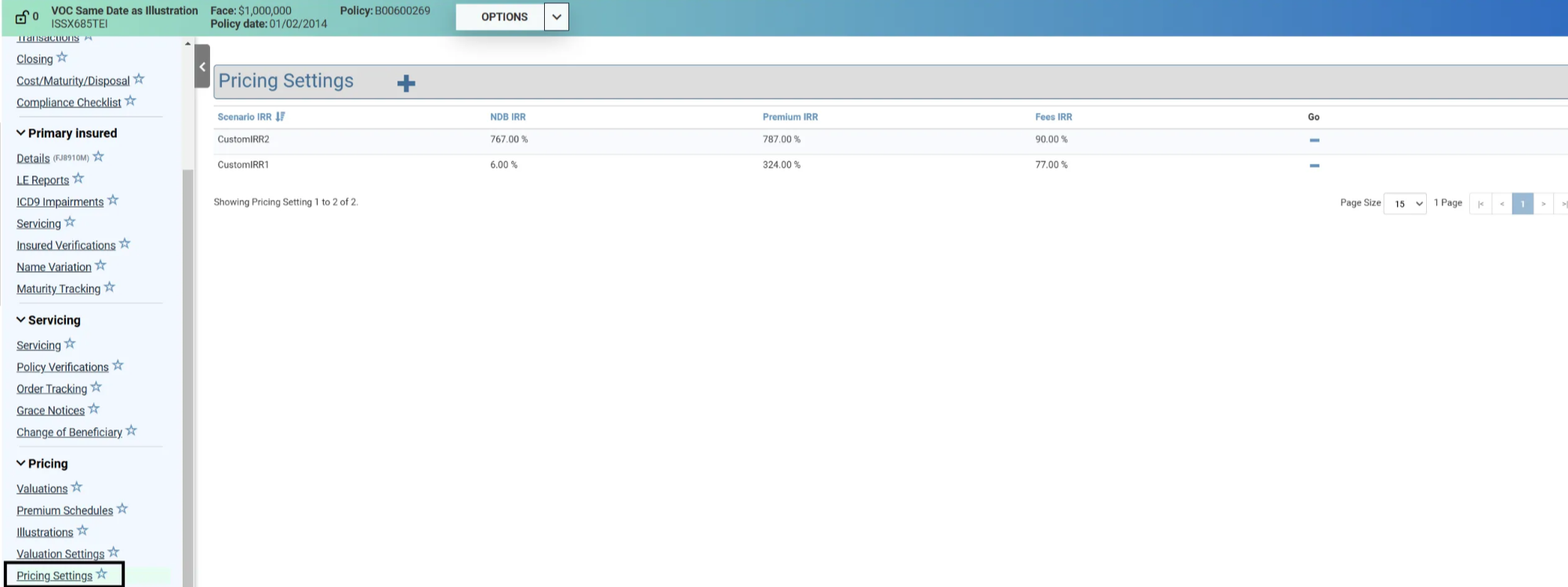1568x587 pixels.
Task: Click the lock icon in the header
Action: click(22, 17)
